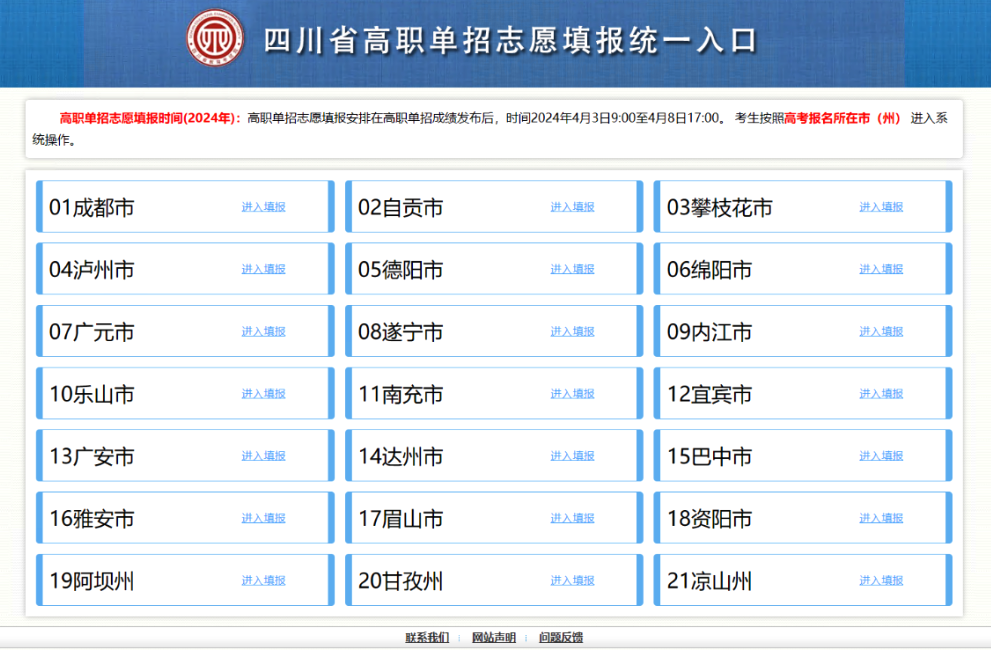Open 进入填报 link for 08遂宁市
991x650 pixels.
572,331
